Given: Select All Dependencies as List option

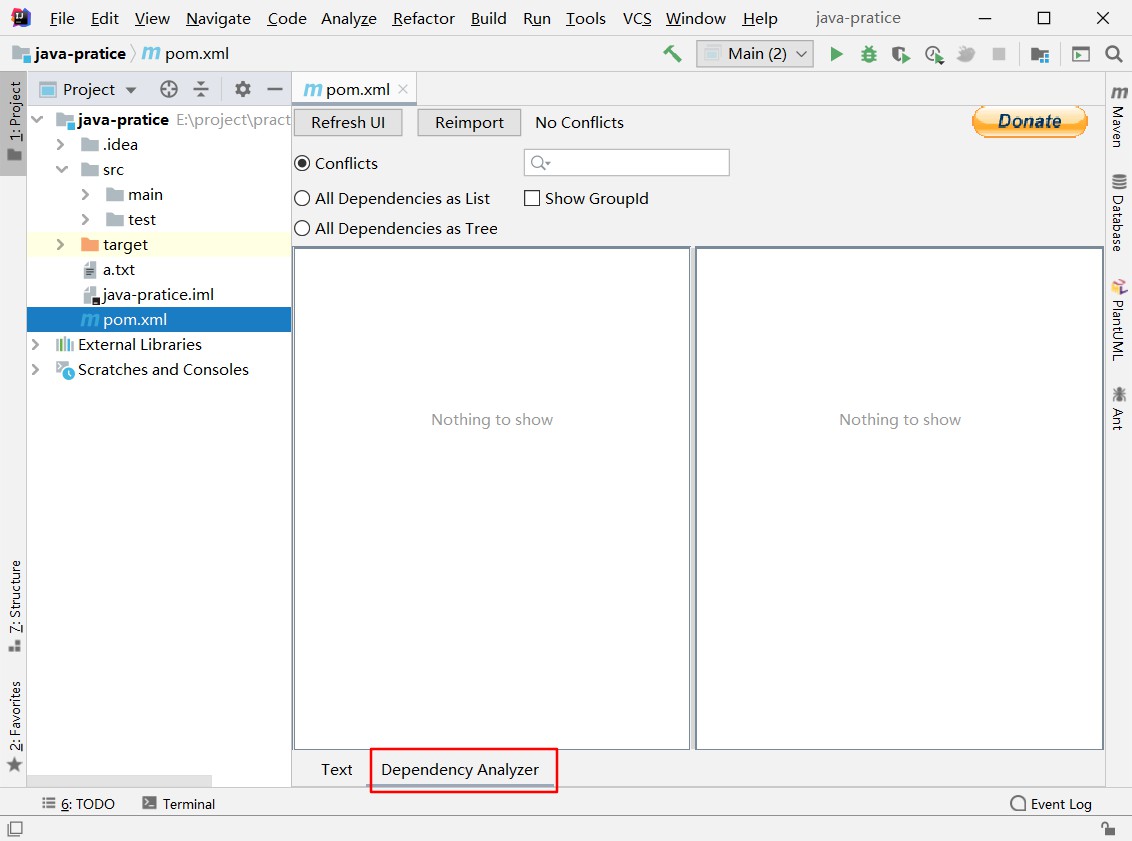Looking at the screenshot, I should (x=302, y=198).
